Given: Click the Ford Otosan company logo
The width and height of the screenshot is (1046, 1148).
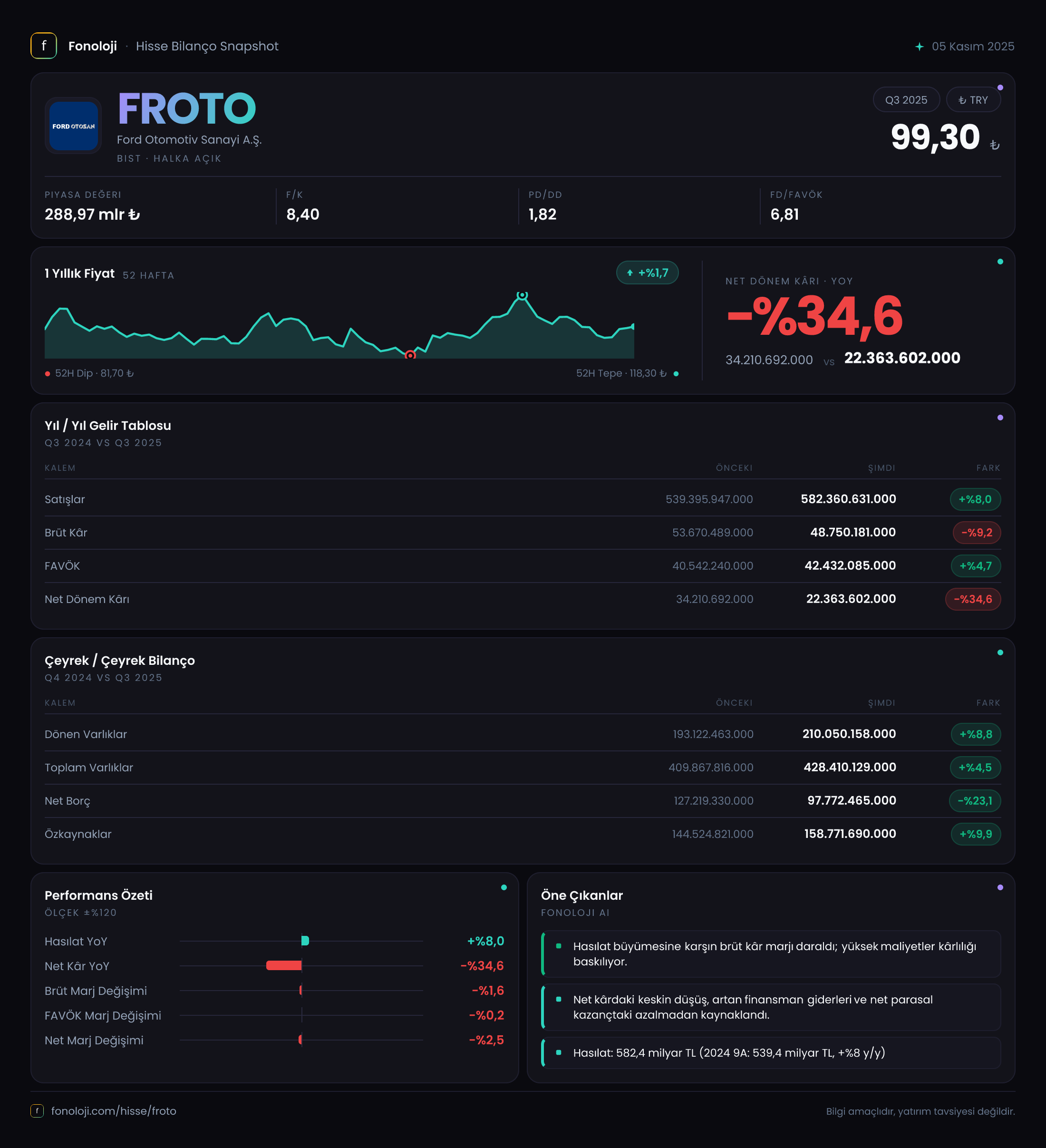Looking at the screenshot, I should [73, 126].
